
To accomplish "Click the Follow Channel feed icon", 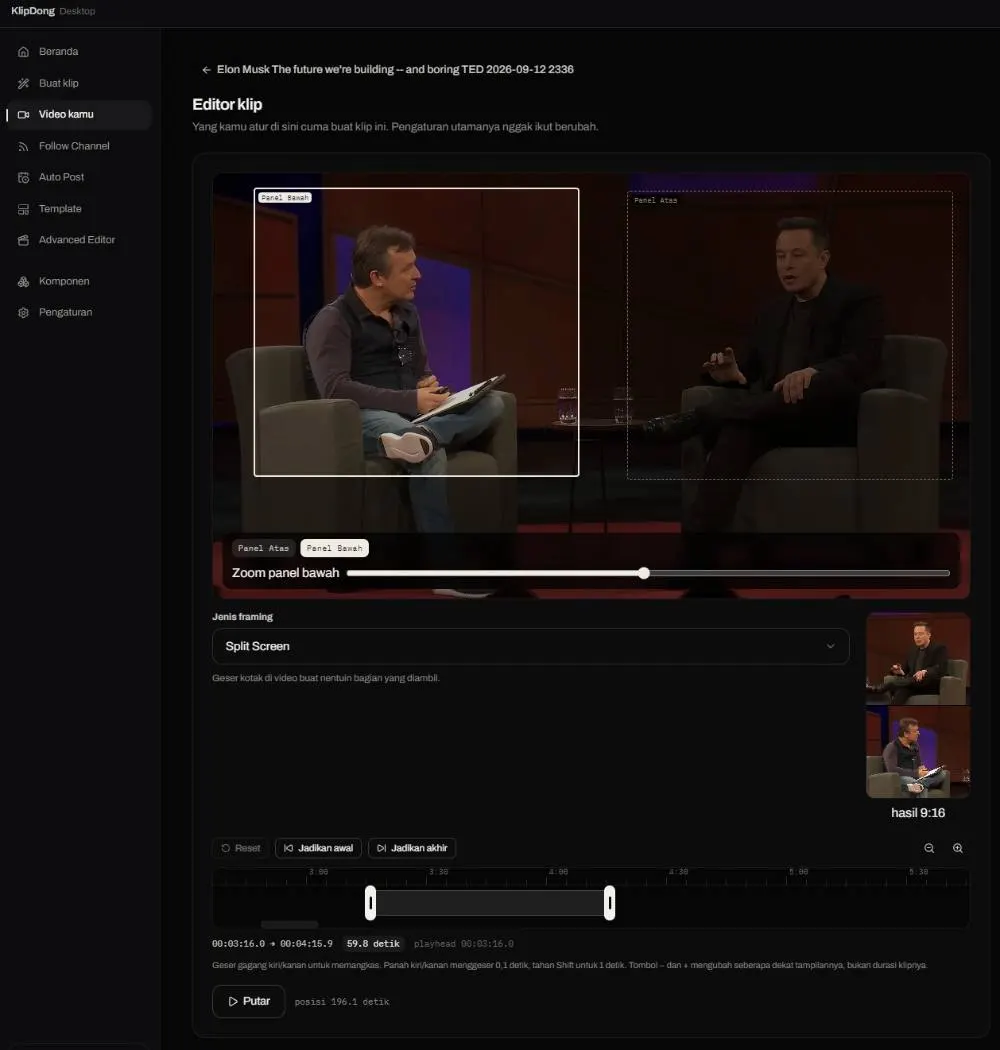I will (23, 146).
